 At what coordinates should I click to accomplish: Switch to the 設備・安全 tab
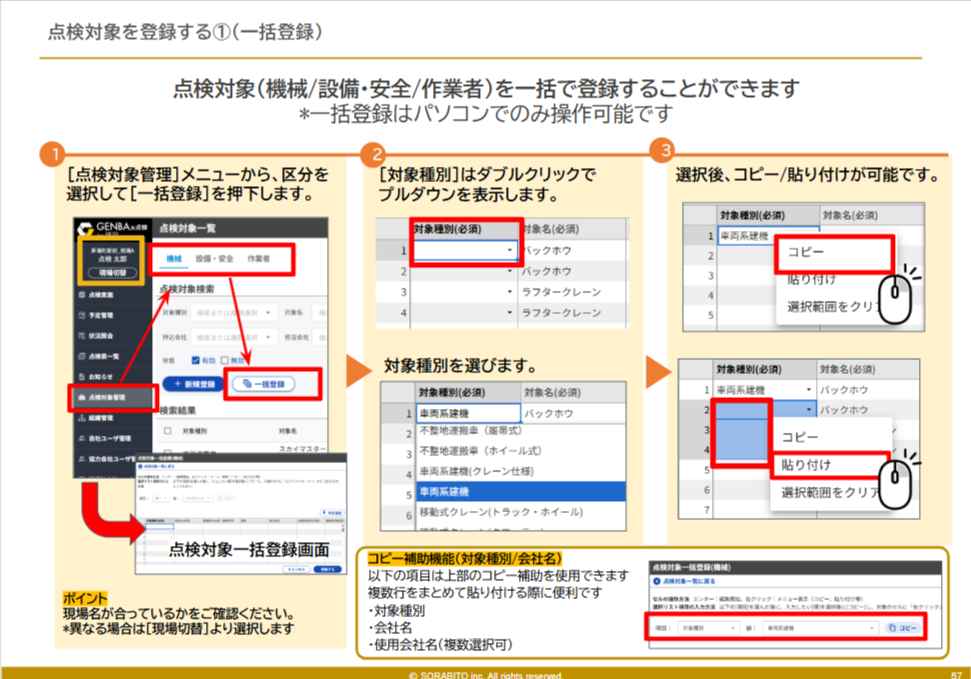[x=214, y=259]
